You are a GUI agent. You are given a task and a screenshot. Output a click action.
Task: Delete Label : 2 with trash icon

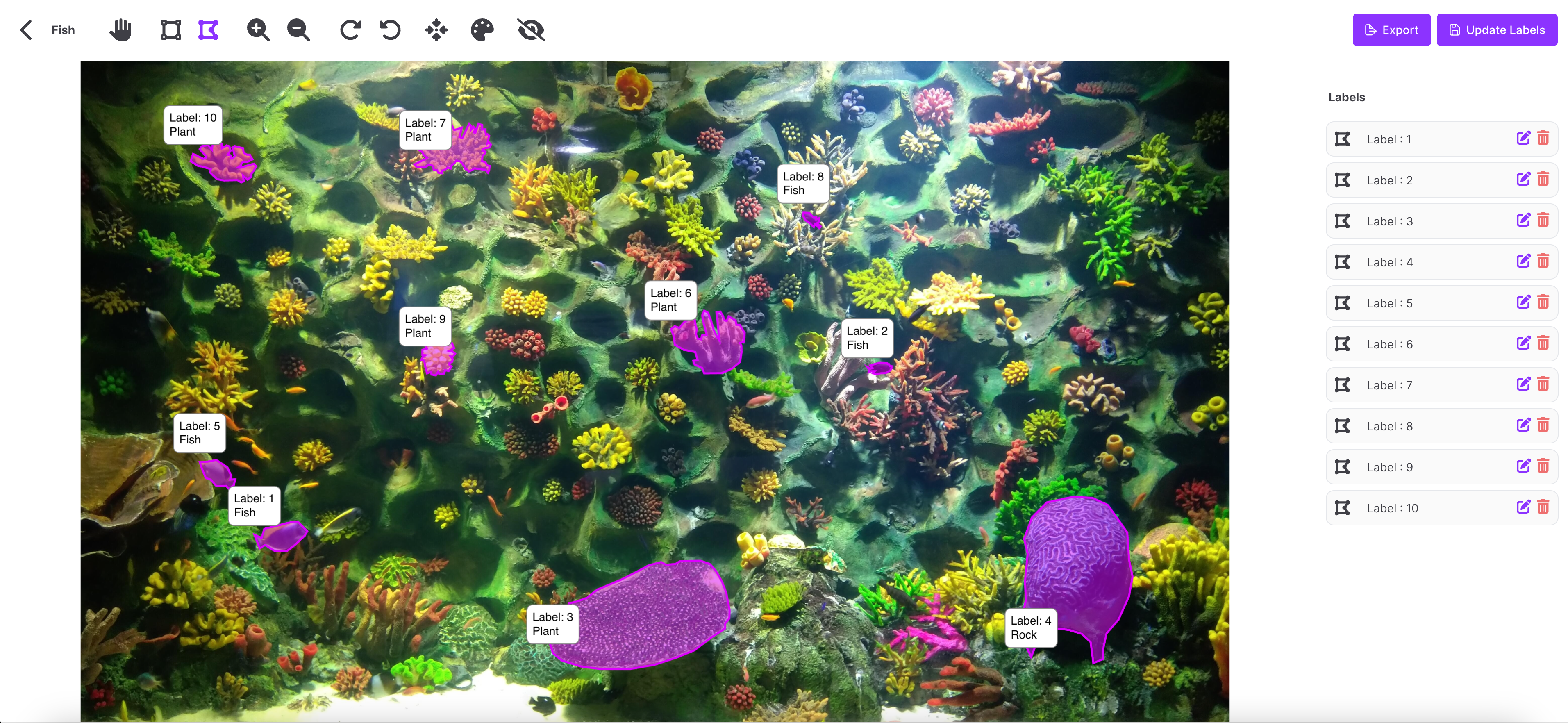point(1543,179)
